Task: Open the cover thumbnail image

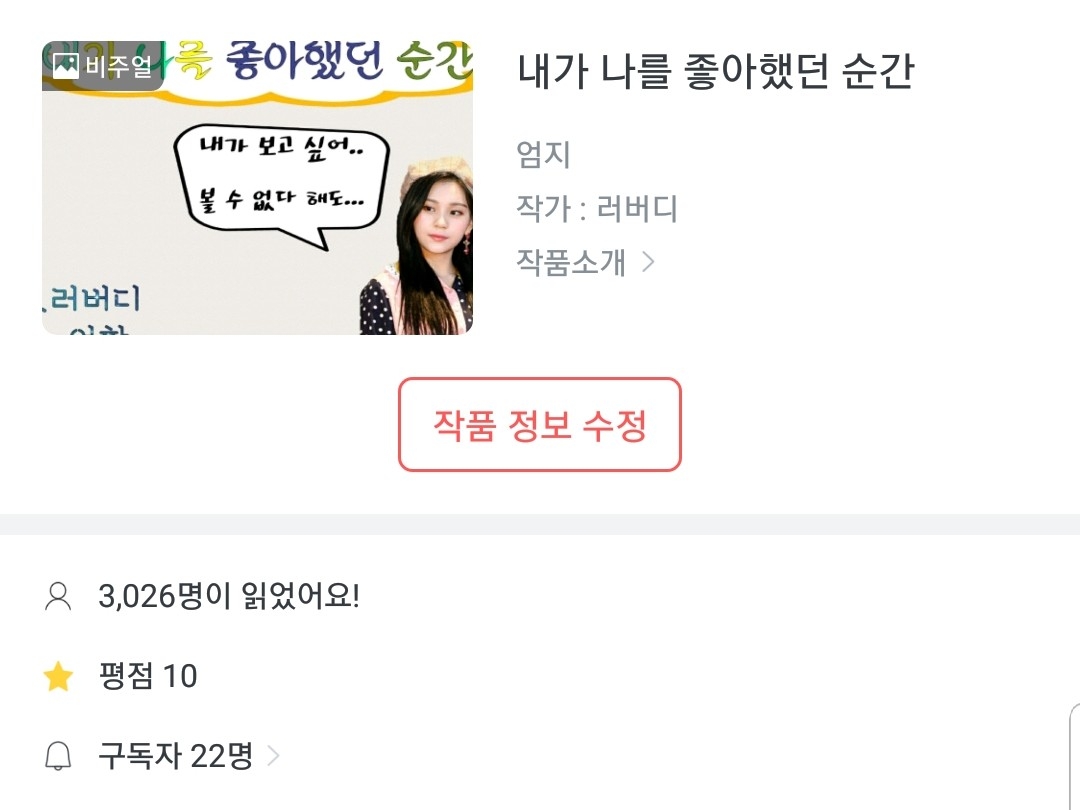Action: [x=257, y=188]
